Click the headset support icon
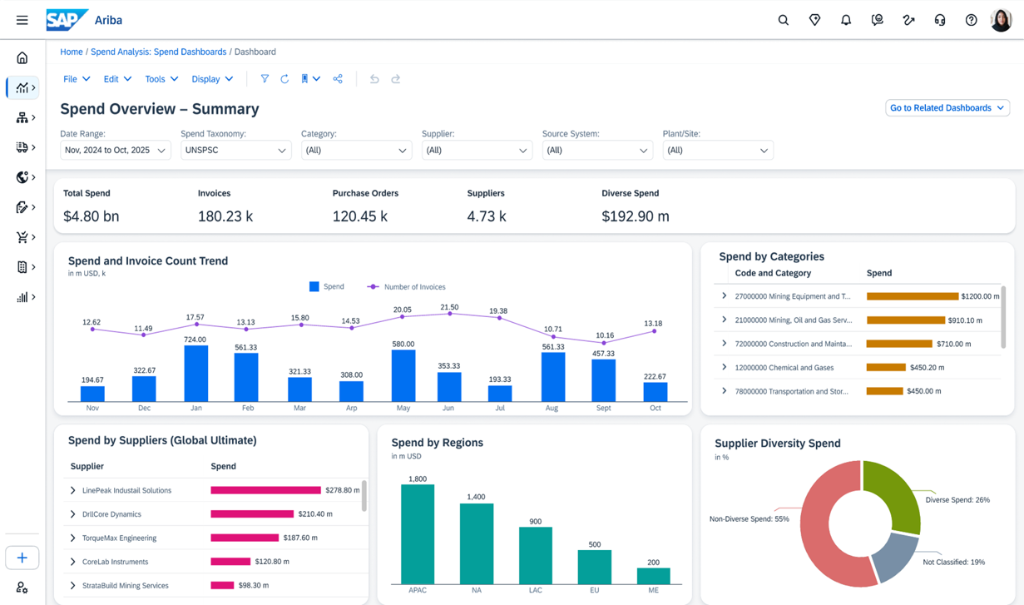 click(x=940, y=20)
